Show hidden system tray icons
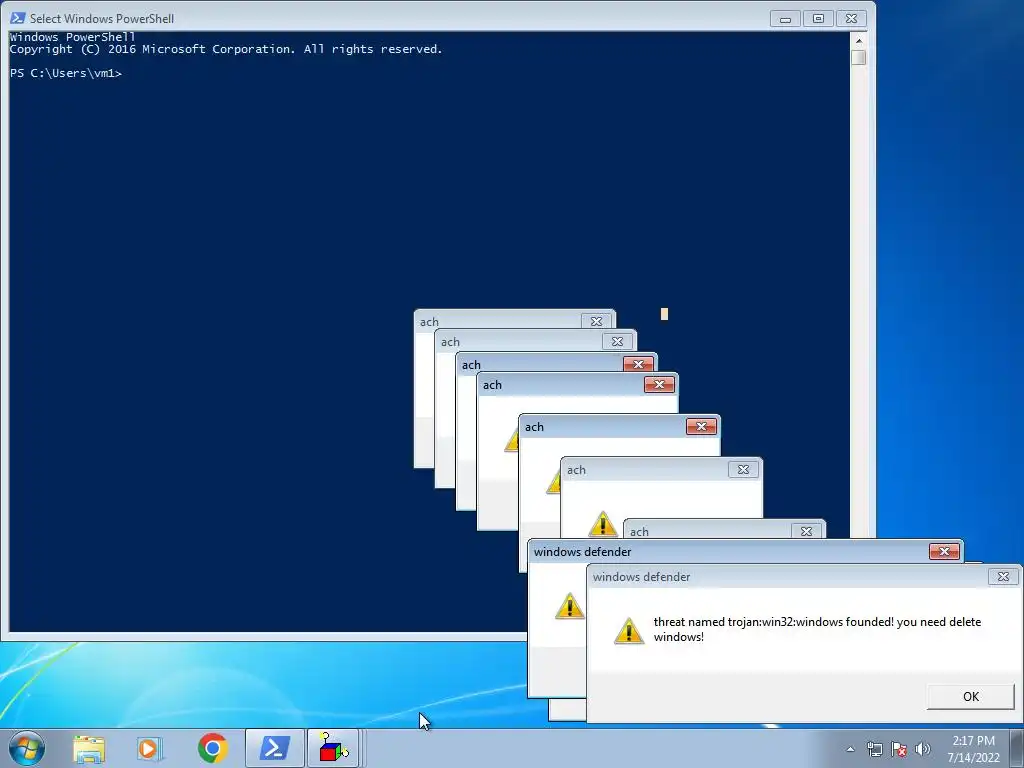Image resolution: width=1024 pixels, height=768 pixels. point(850,749)
